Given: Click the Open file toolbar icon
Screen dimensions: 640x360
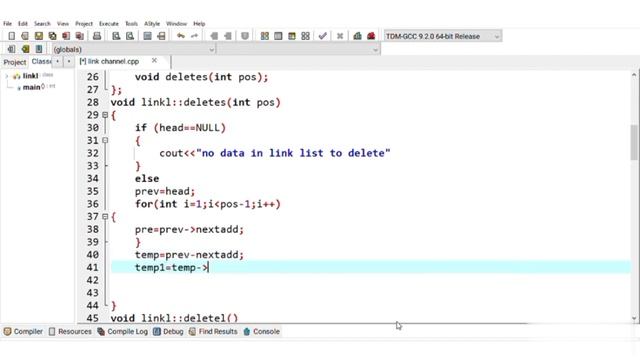Looking at the screenshot, I should click(x=25, y=36).
